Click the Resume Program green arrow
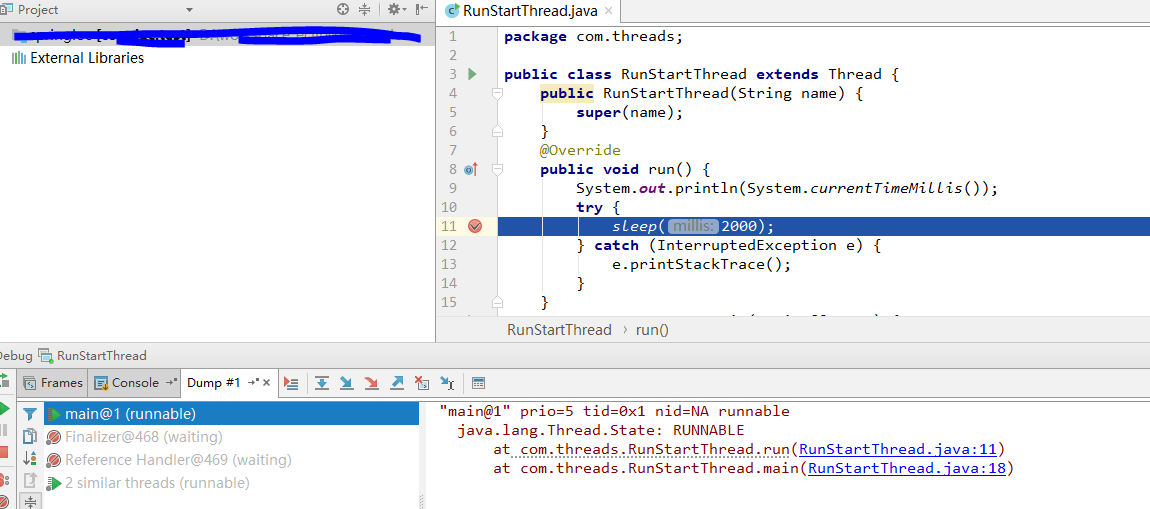1150x509 pixels. [x=4, y=409]
